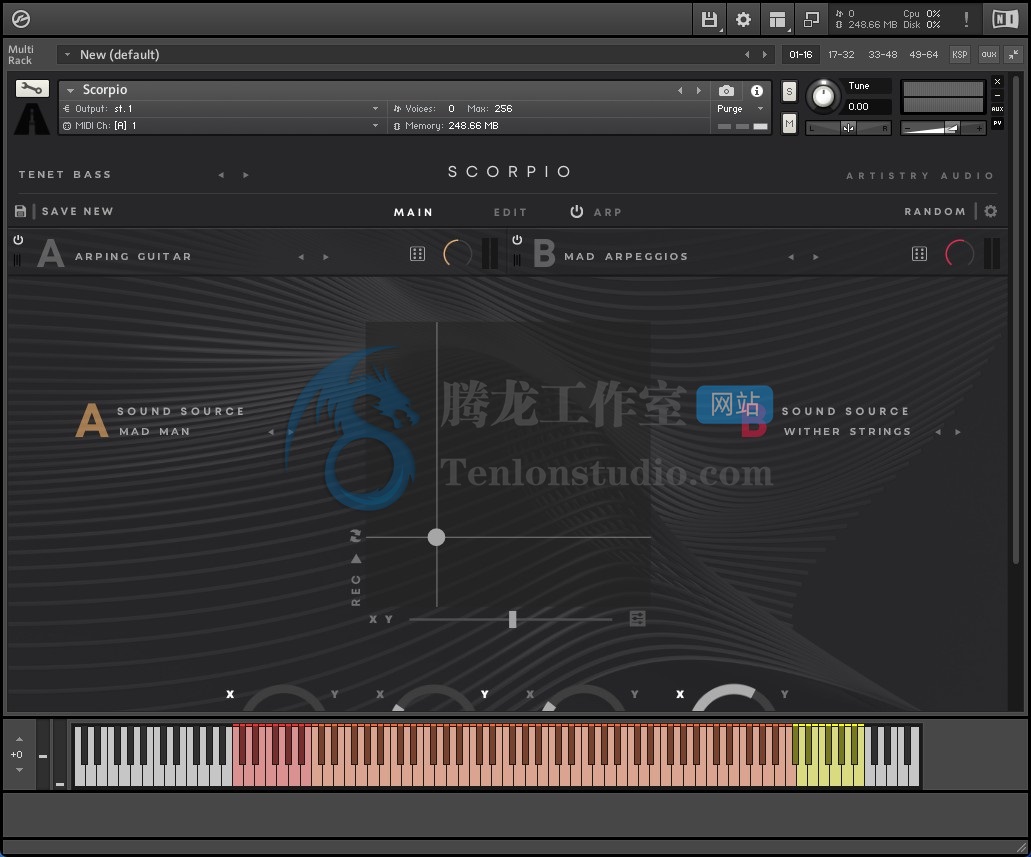Toggle ARP power button
The width and height of the screenshot is (1031, 857).
click(x=577, y=211)
